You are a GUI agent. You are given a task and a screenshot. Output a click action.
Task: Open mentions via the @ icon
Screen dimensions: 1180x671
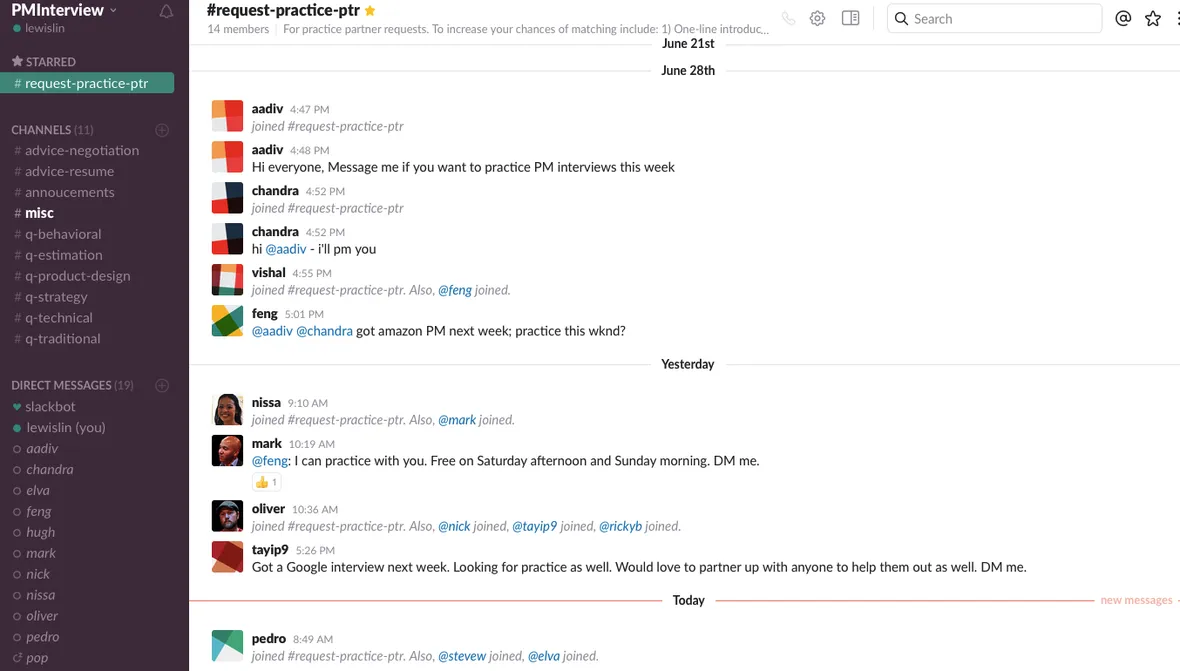(1123, 19)
